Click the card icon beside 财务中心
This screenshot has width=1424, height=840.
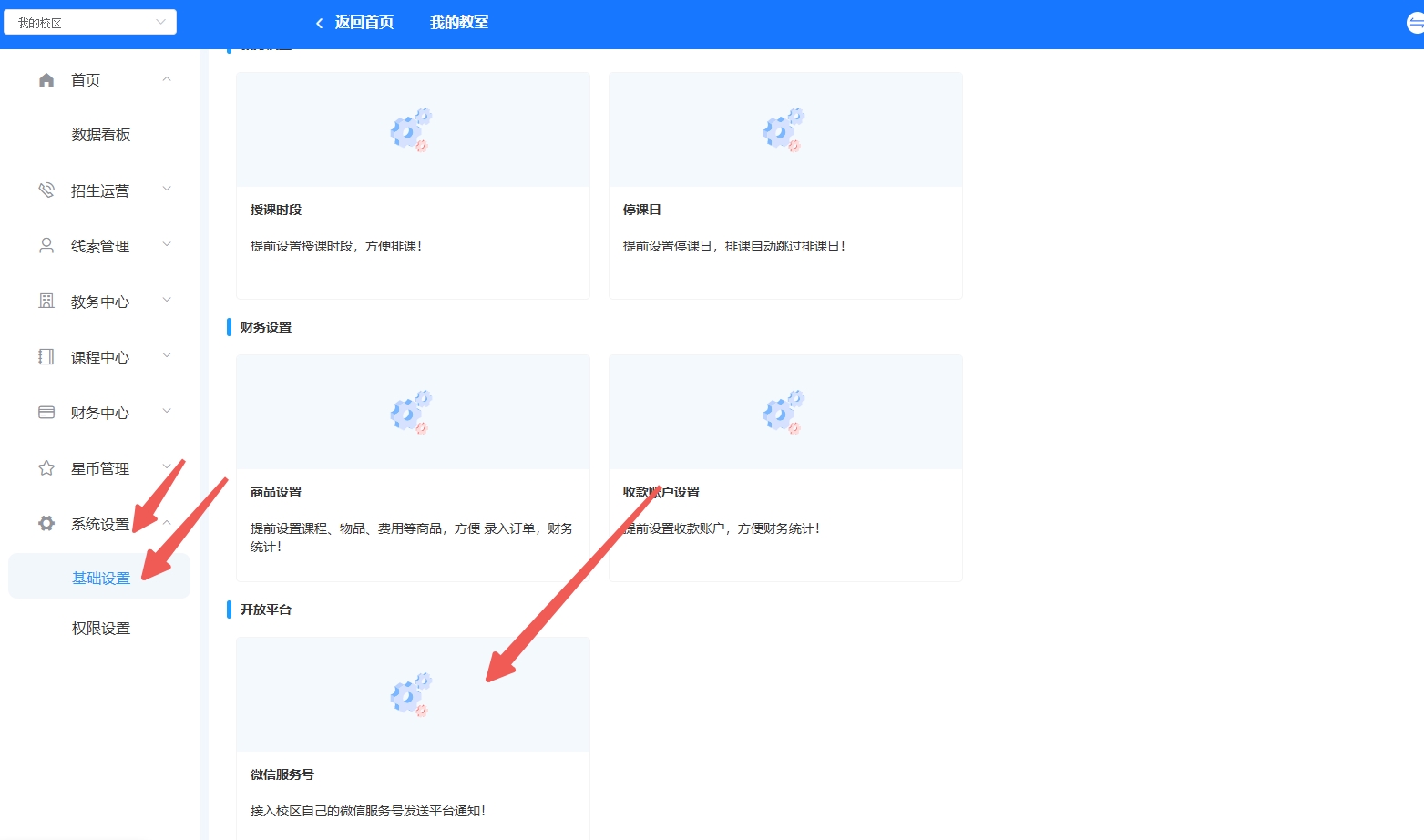point(46,413)
